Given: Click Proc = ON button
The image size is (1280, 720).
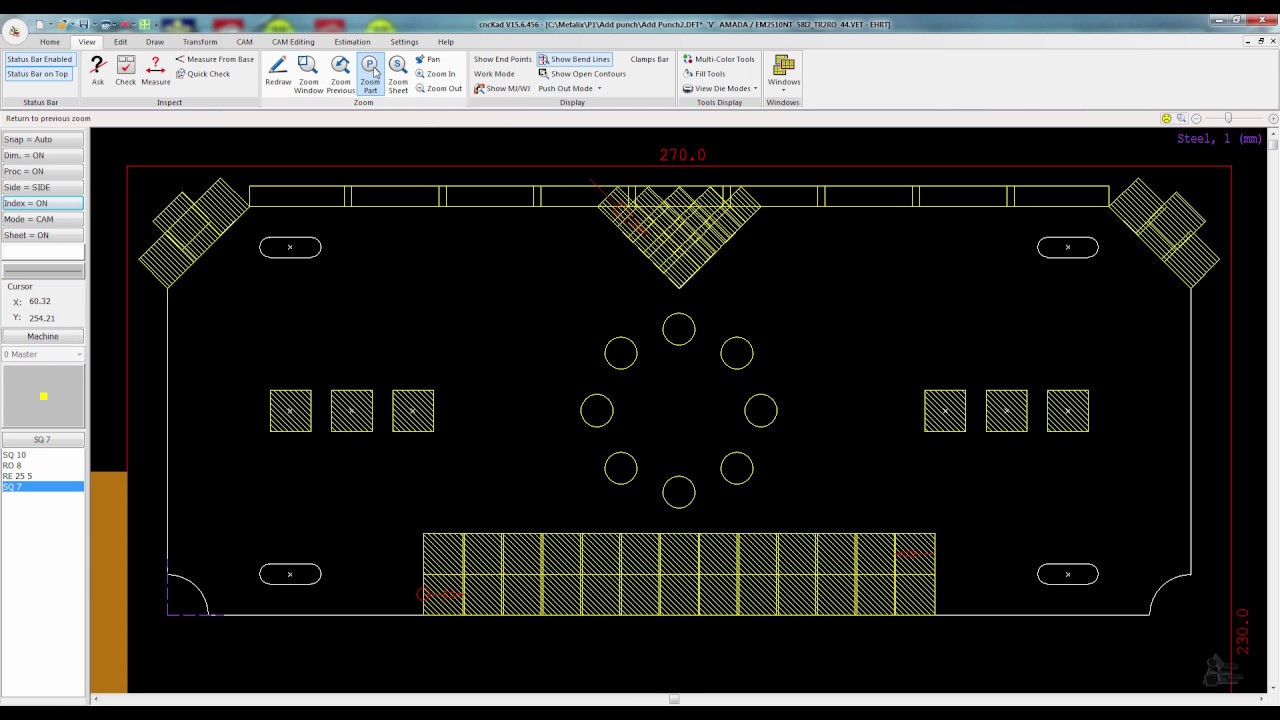Looking at the screenshot, I should click(x=43, y=171).
